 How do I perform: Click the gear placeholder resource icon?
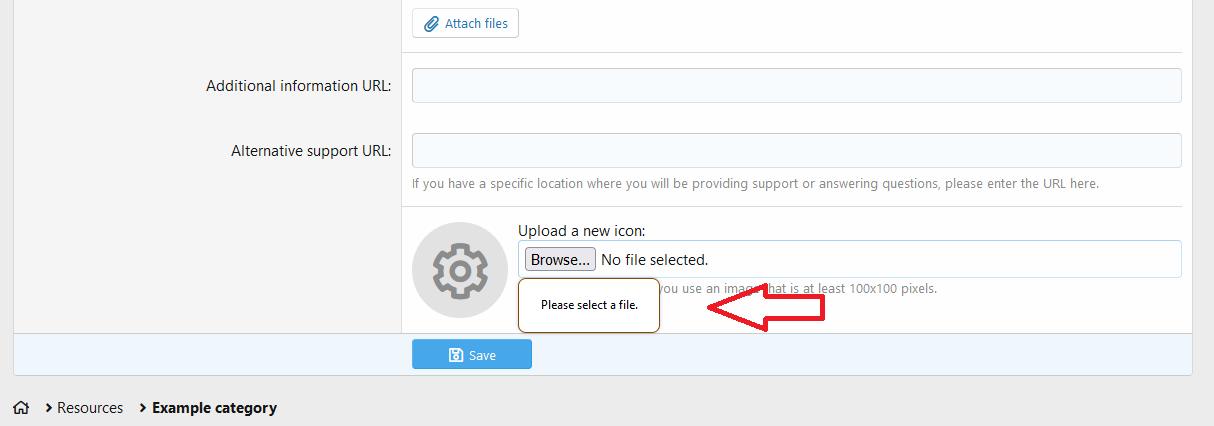[459, 270]
